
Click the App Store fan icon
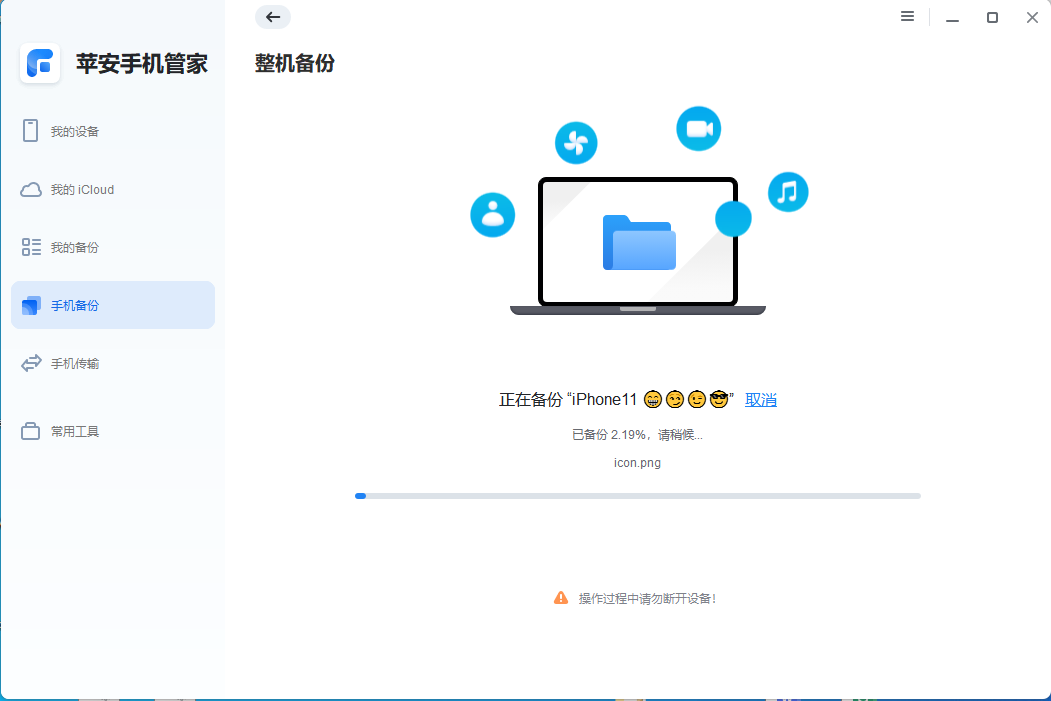[575, 143]
